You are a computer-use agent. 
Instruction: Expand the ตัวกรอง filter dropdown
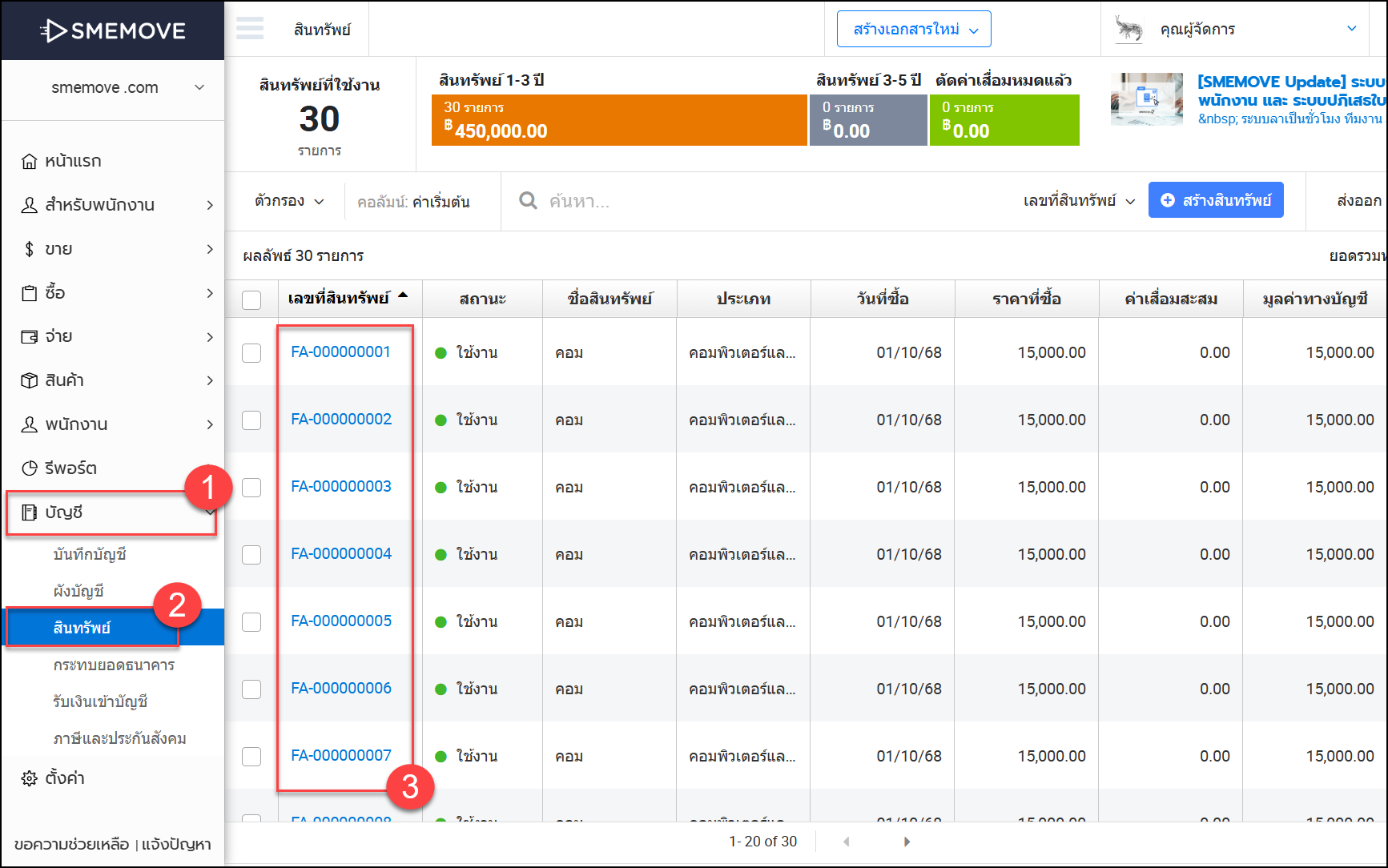[x=289, y=201]
